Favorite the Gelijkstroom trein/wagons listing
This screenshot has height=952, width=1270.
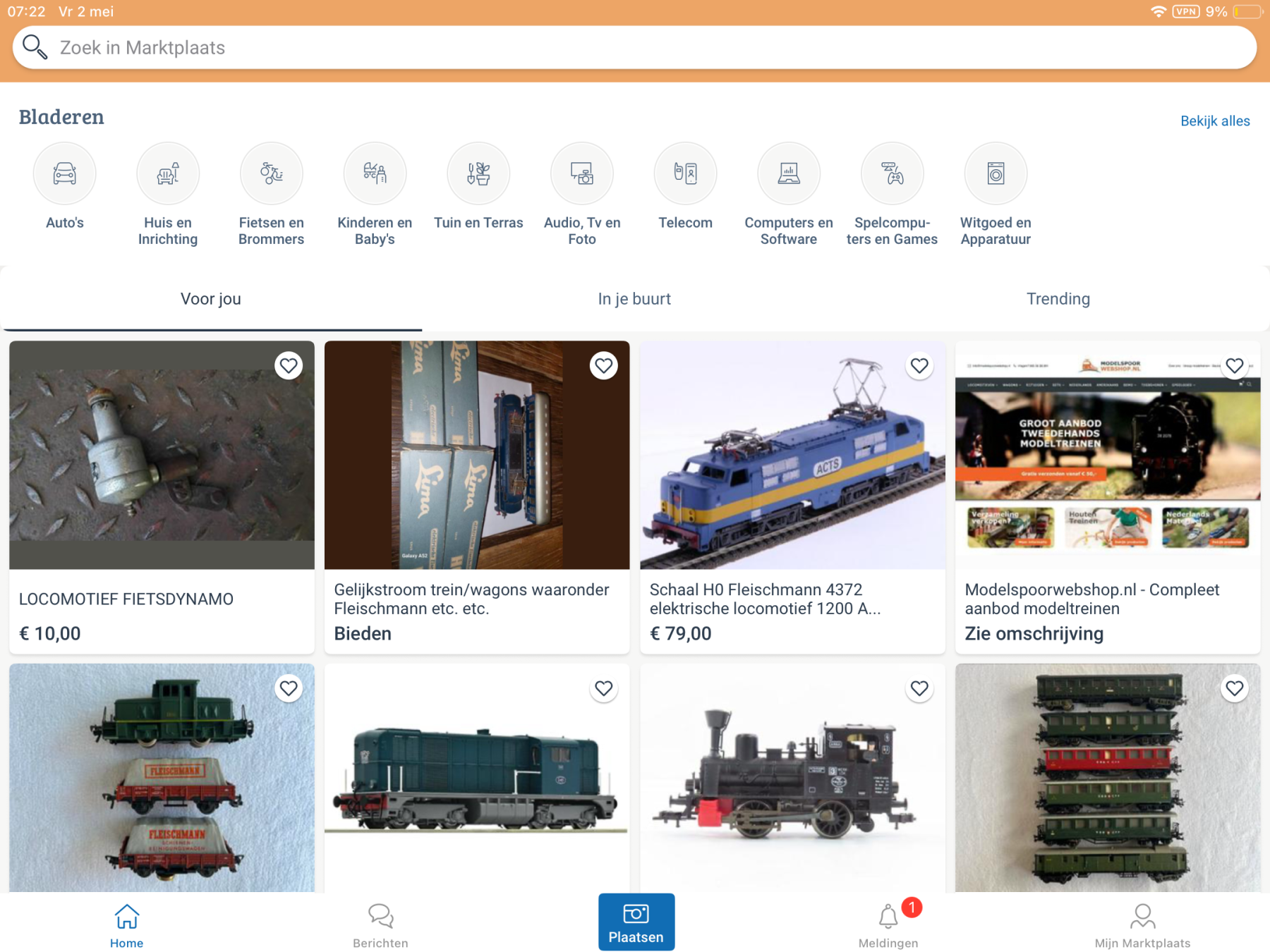(604, 365)
